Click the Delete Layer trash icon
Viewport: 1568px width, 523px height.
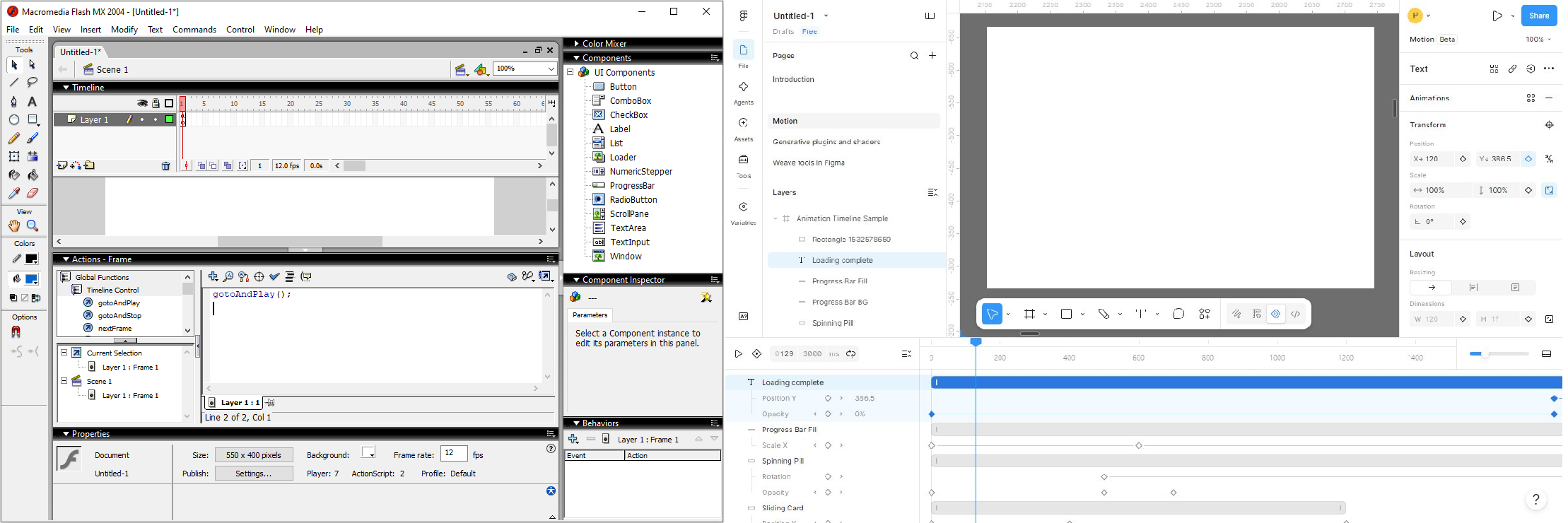coord(166,166)
